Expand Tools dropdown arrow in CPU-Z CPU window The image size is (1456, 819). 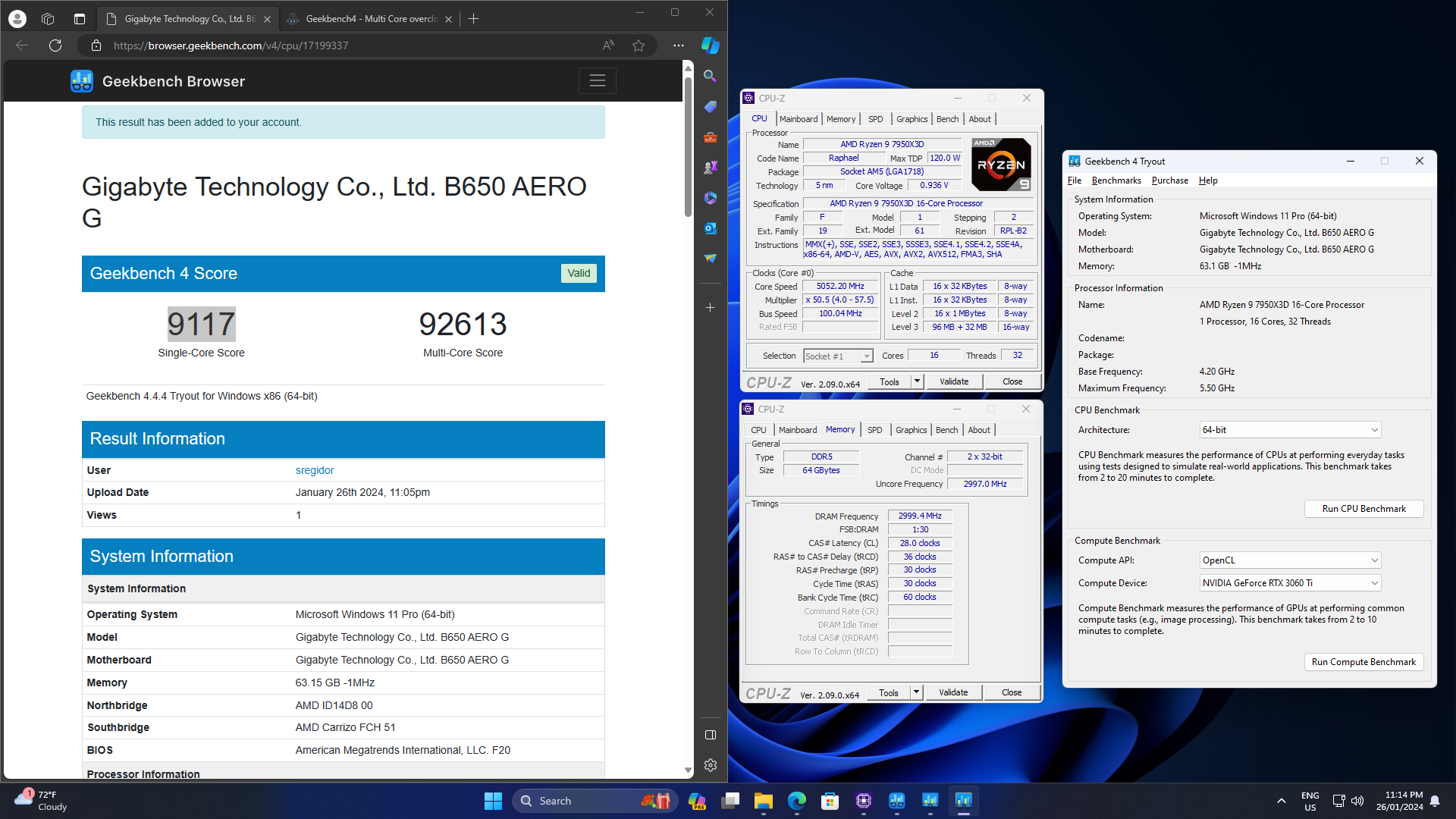point(917,381)
